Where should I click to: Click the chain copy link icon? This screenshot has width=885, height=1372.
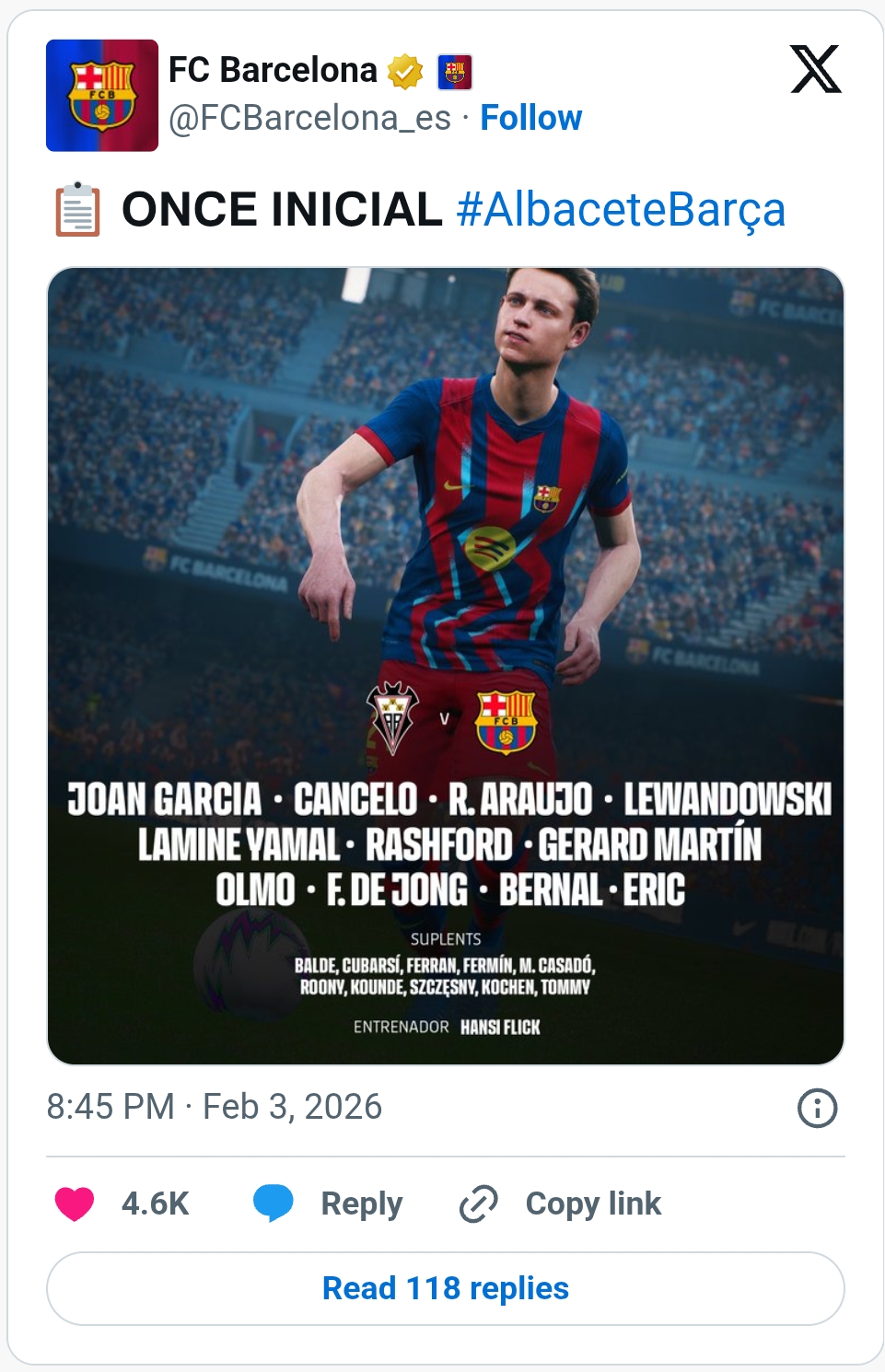478,1203
